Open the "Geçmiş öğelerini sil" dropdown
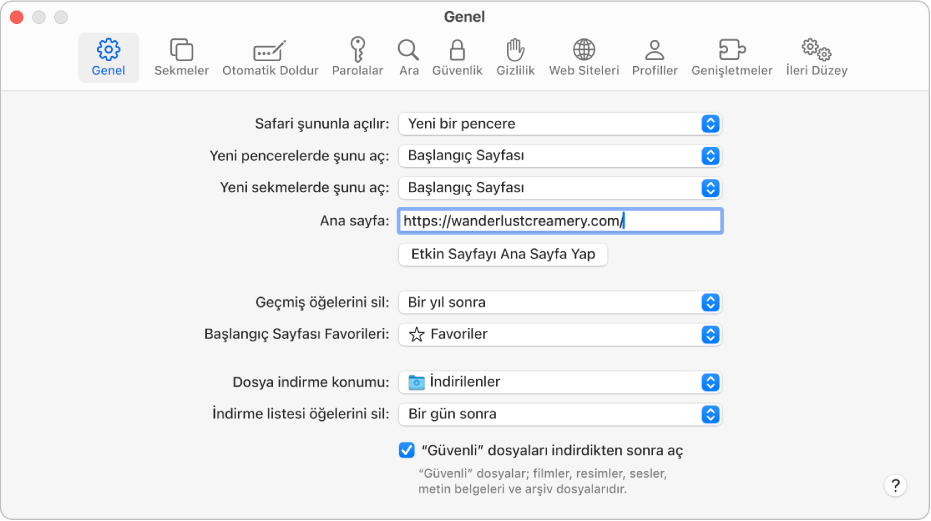The width and height of the screenshot is (931, 521). coord(559,302)
